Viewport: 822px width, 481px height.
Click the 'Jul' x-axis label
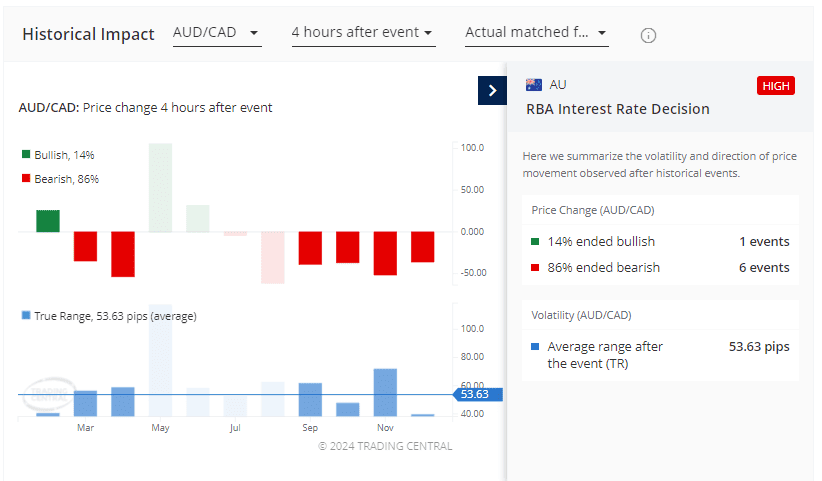235,428
